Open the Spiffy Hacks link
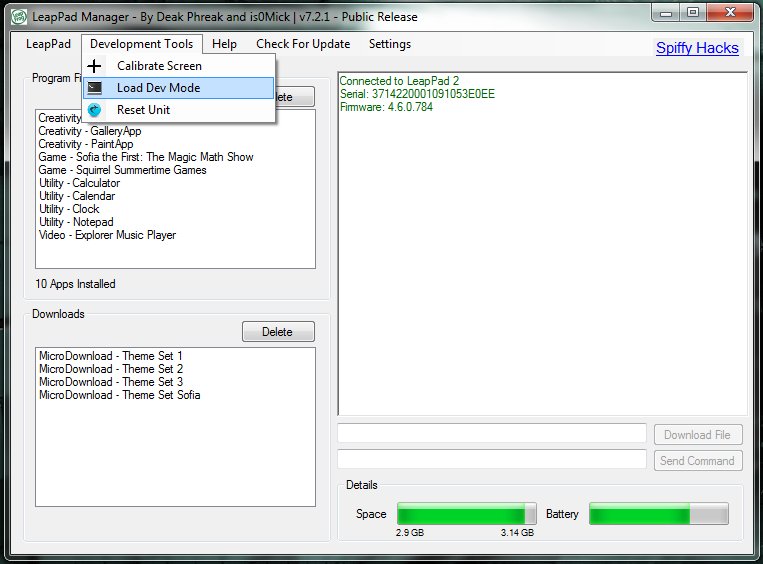The width and height of the screenshot is (763, 564). click(x=697, y=48)
